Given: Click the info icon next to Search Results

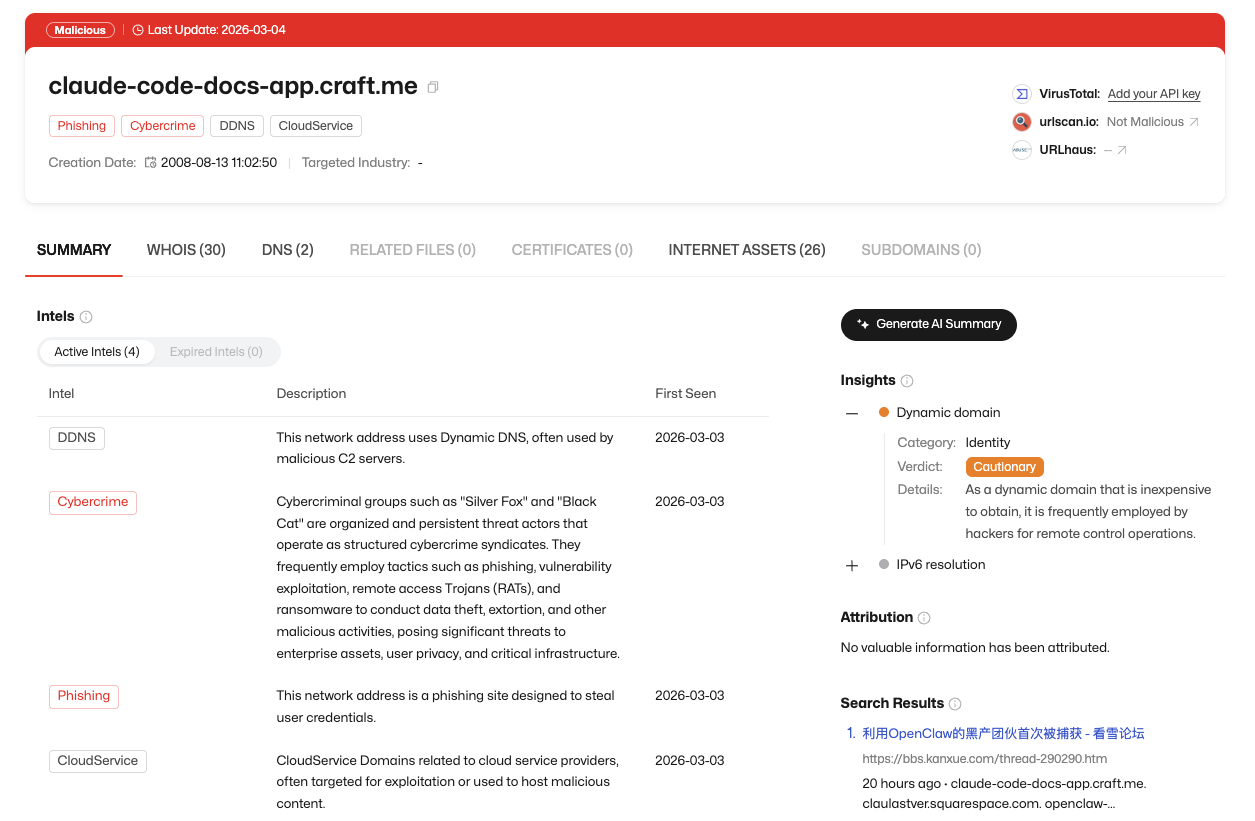Looking at the screenshot, I should pos(955,704).
